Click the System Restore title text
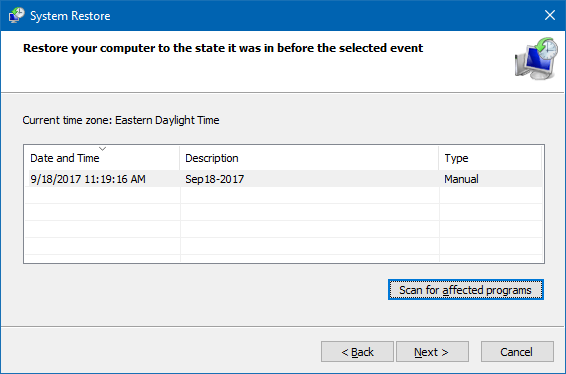This screenshot has height=374, width=566. pos(70,16)
